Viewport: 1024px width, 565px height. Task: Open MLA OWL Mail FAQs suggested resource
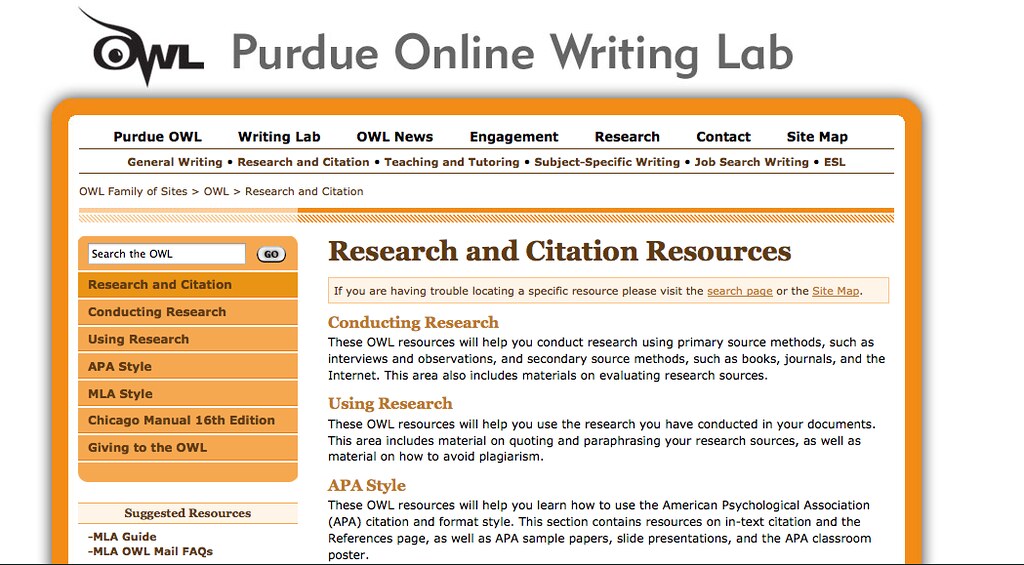tap(150, 551)
